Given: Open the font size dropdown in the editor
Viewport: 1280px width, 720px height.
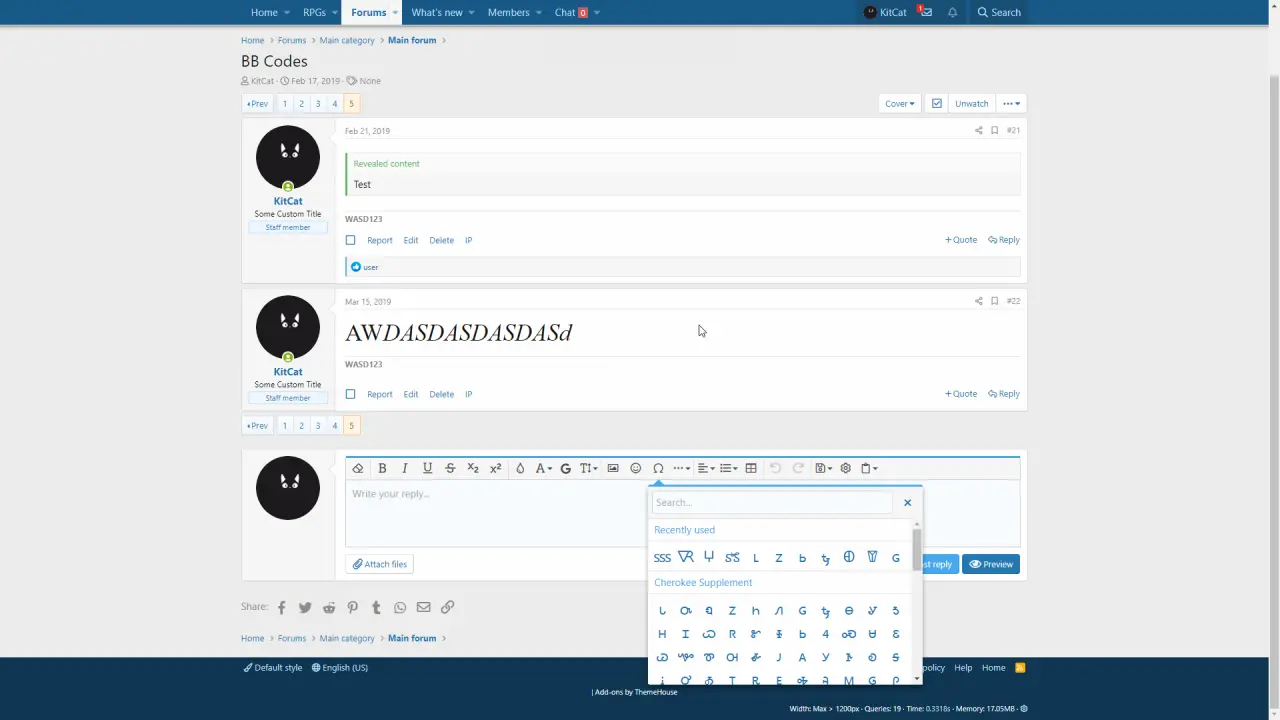Looking at the screenshot, I should pyautogui.click(x=588, y=468).
